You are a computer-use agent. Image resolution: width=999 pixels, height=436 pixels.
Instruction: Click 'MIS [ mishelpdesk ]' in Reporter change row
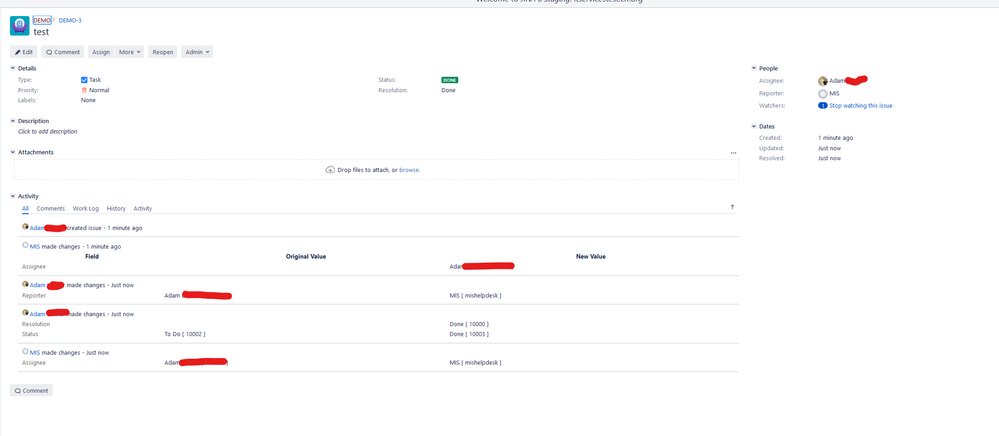tap(475, 296)
